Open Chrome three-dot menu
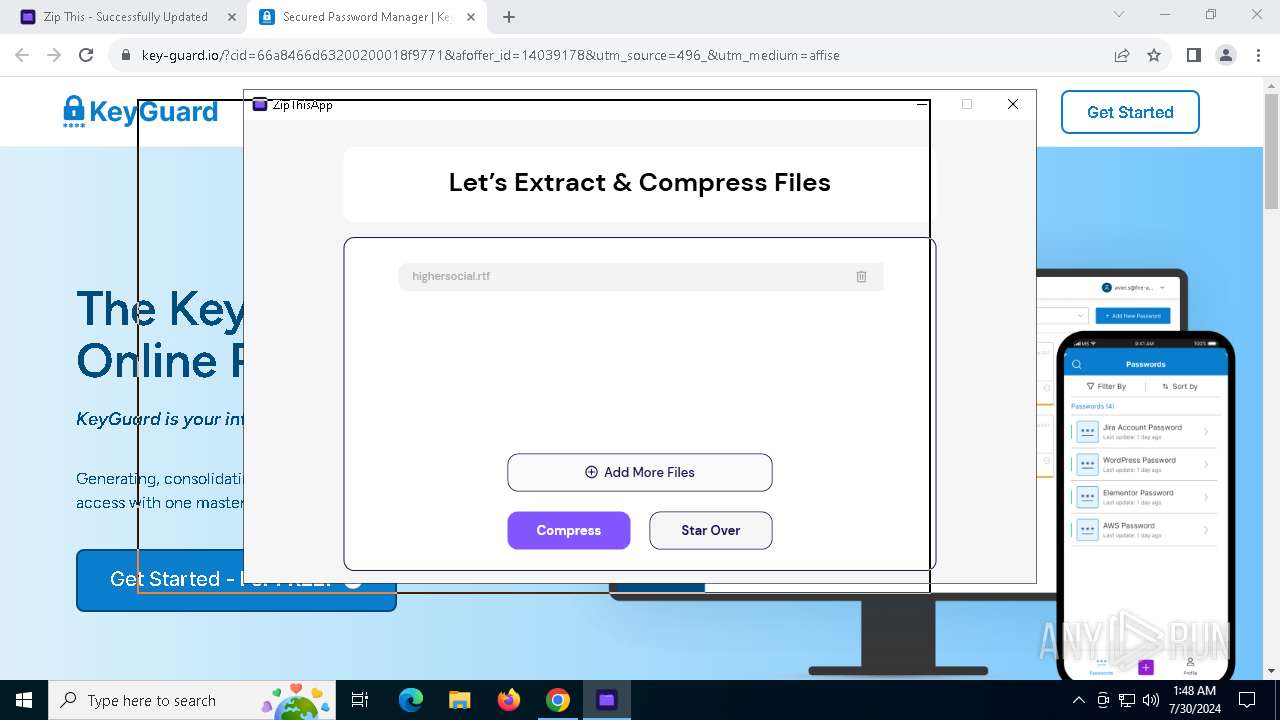1280x720 pixels. (x=1258, y=55)
